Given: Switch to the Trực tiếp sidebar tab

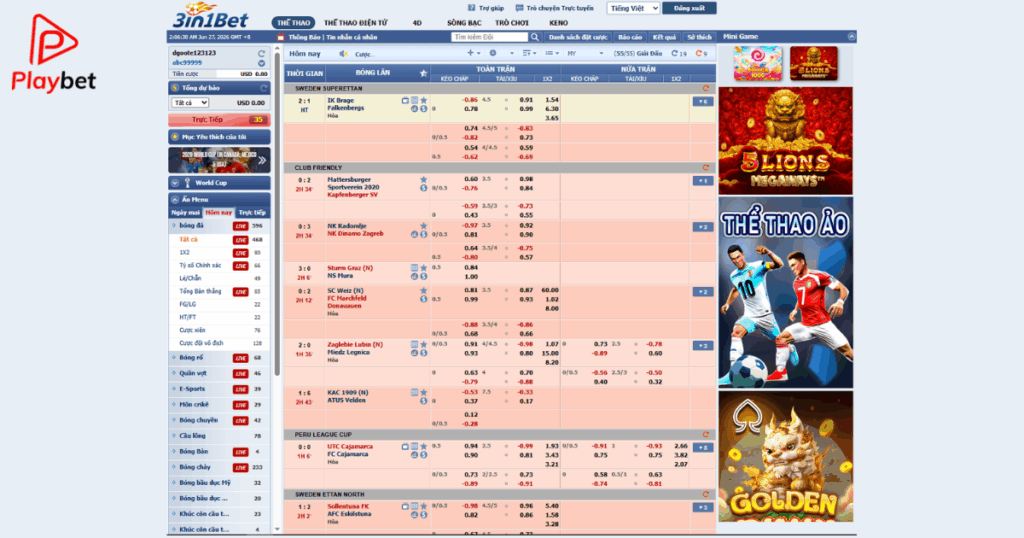Looking at the screenshot, I should pyautogui.click(x=252, y=212).
